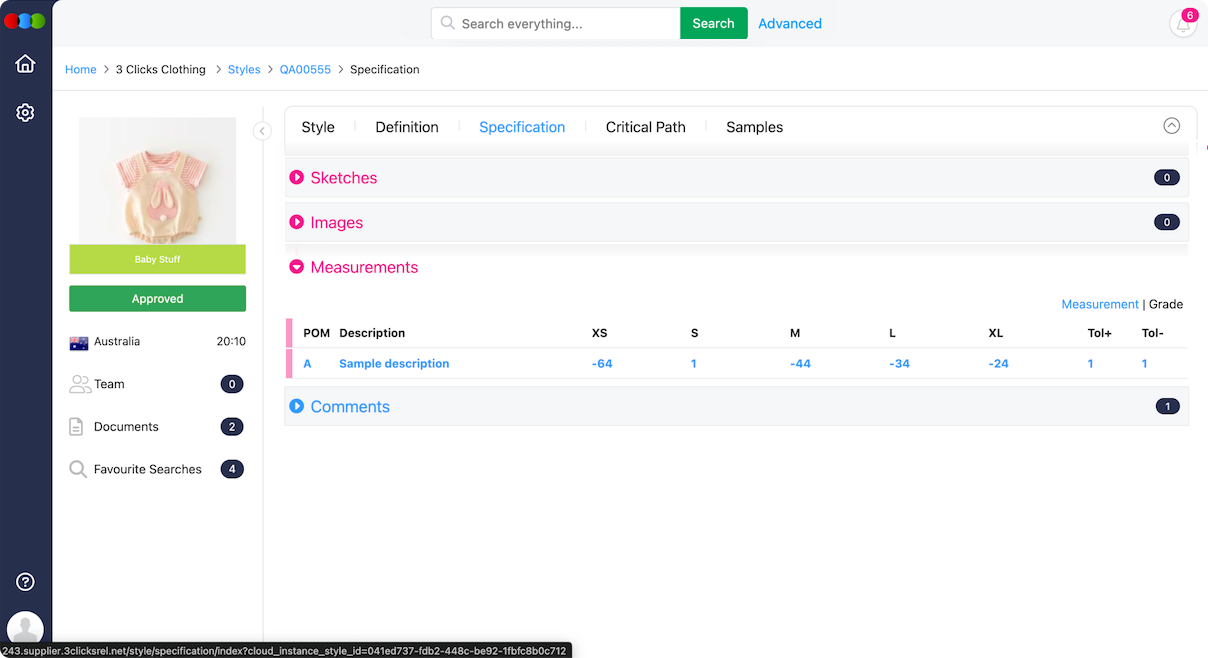Click the green Search button
This screenshot has height=658, width=1208.
point(713,23)
